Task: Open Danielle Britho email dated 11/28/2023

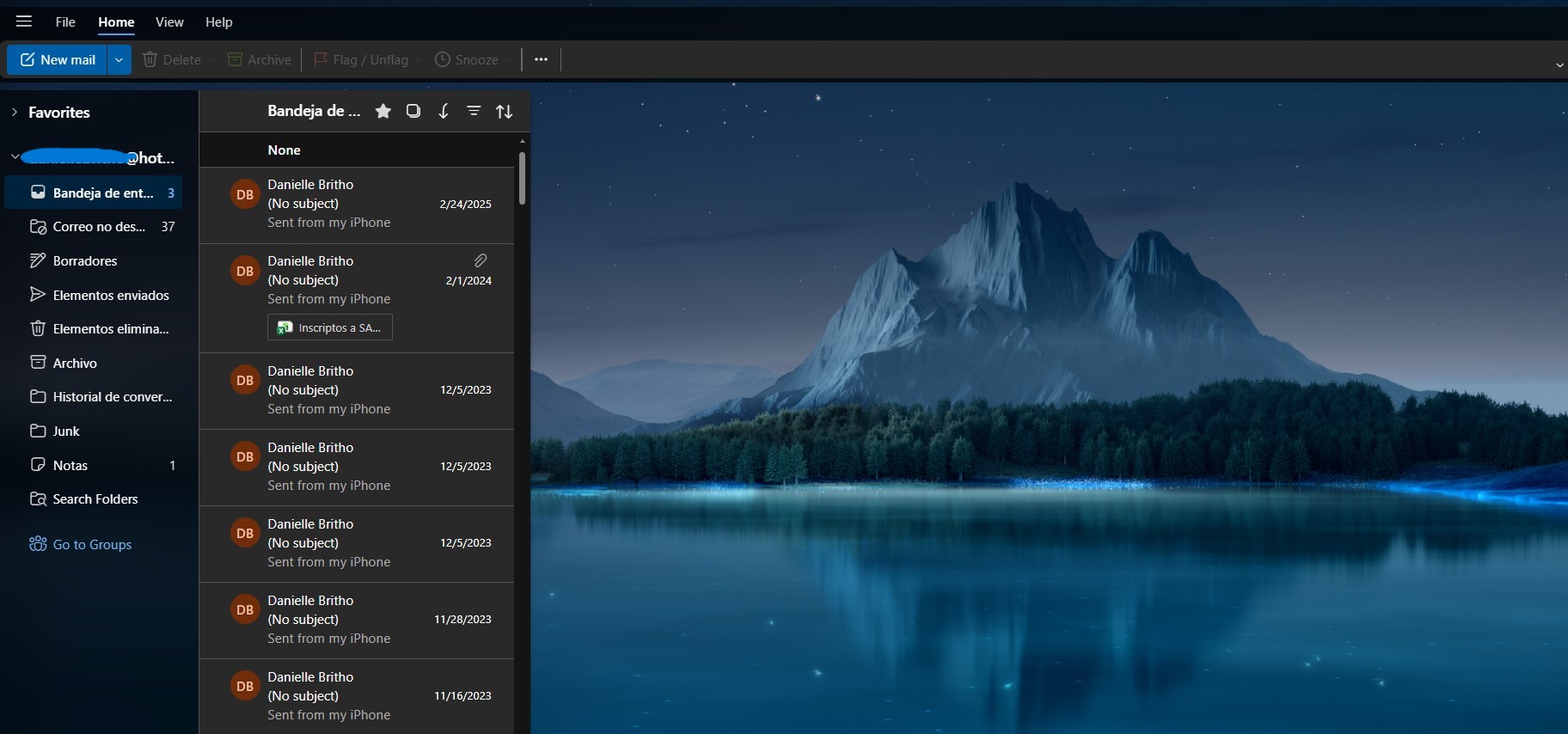Action: click(357, 621)
